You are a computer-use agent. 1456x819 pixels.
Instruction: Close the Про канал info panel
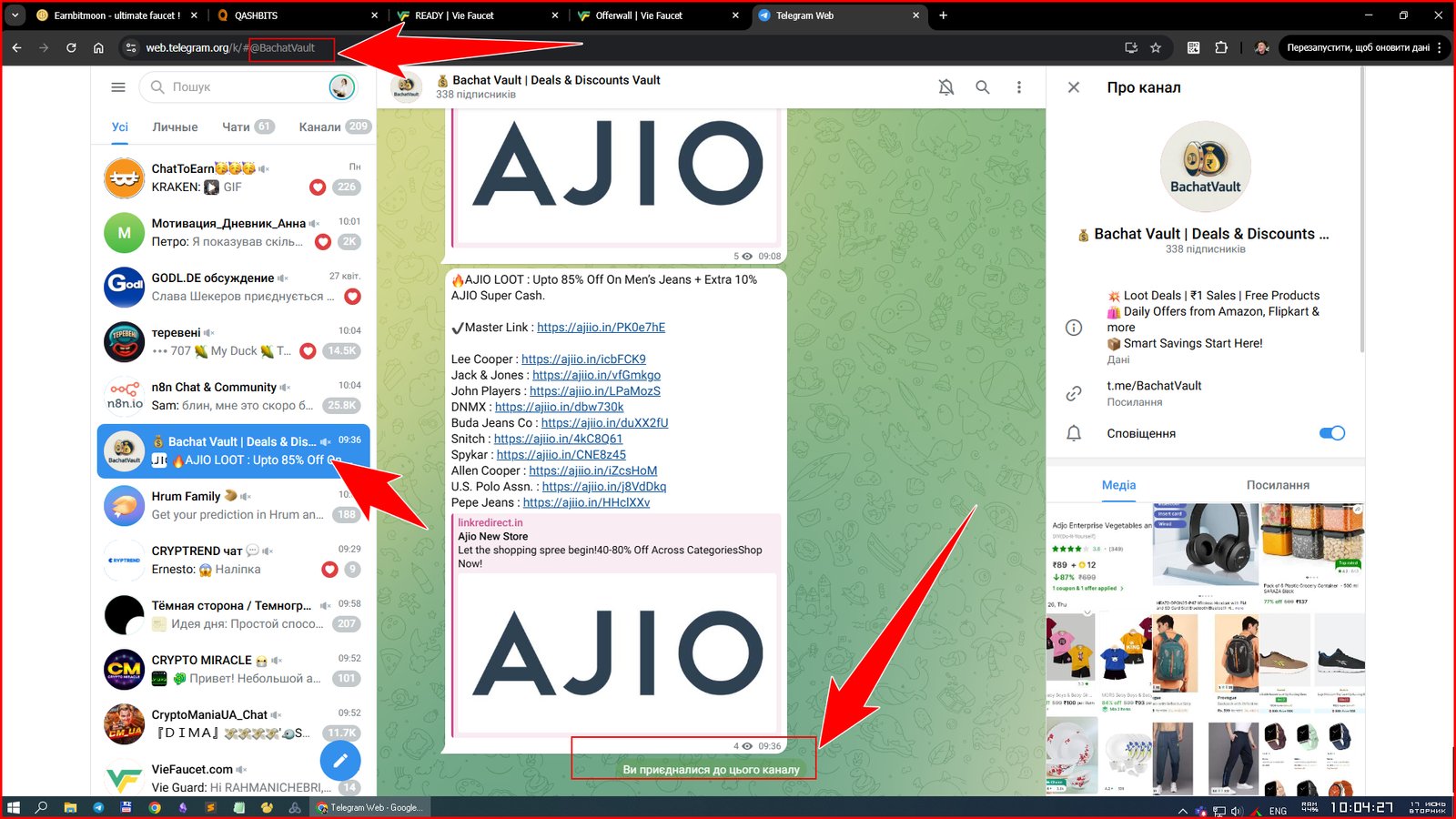tap(1074, 87)
